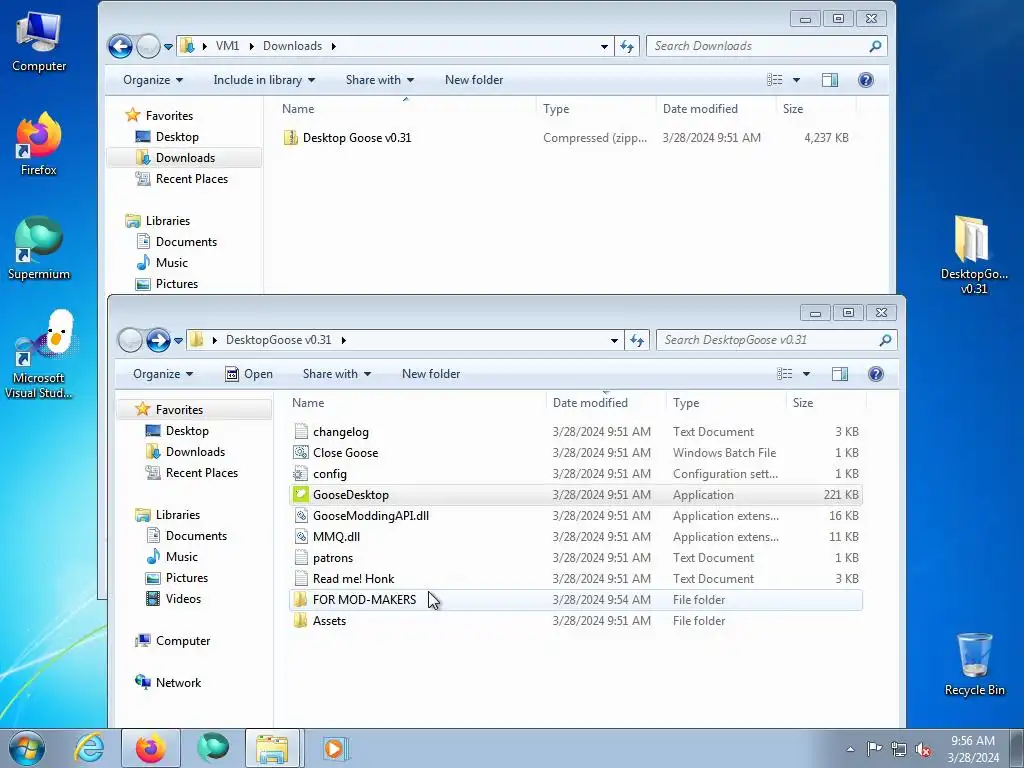Select the Close Goose batch file

(575, 453)
